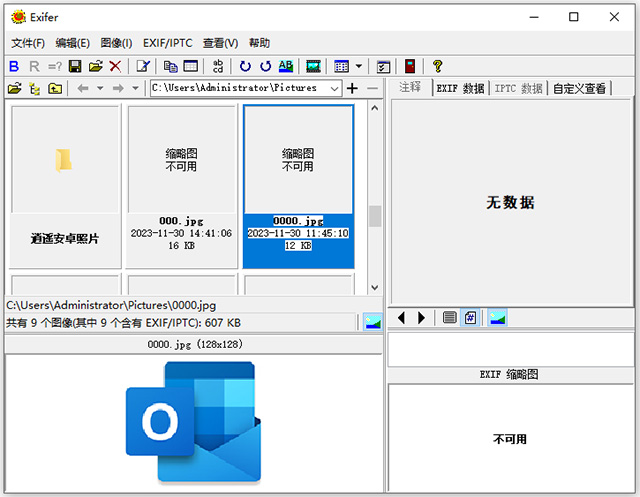
Task: Click the minus remove-favorite button
Action: pyautogui.click(x=372, y=88)
